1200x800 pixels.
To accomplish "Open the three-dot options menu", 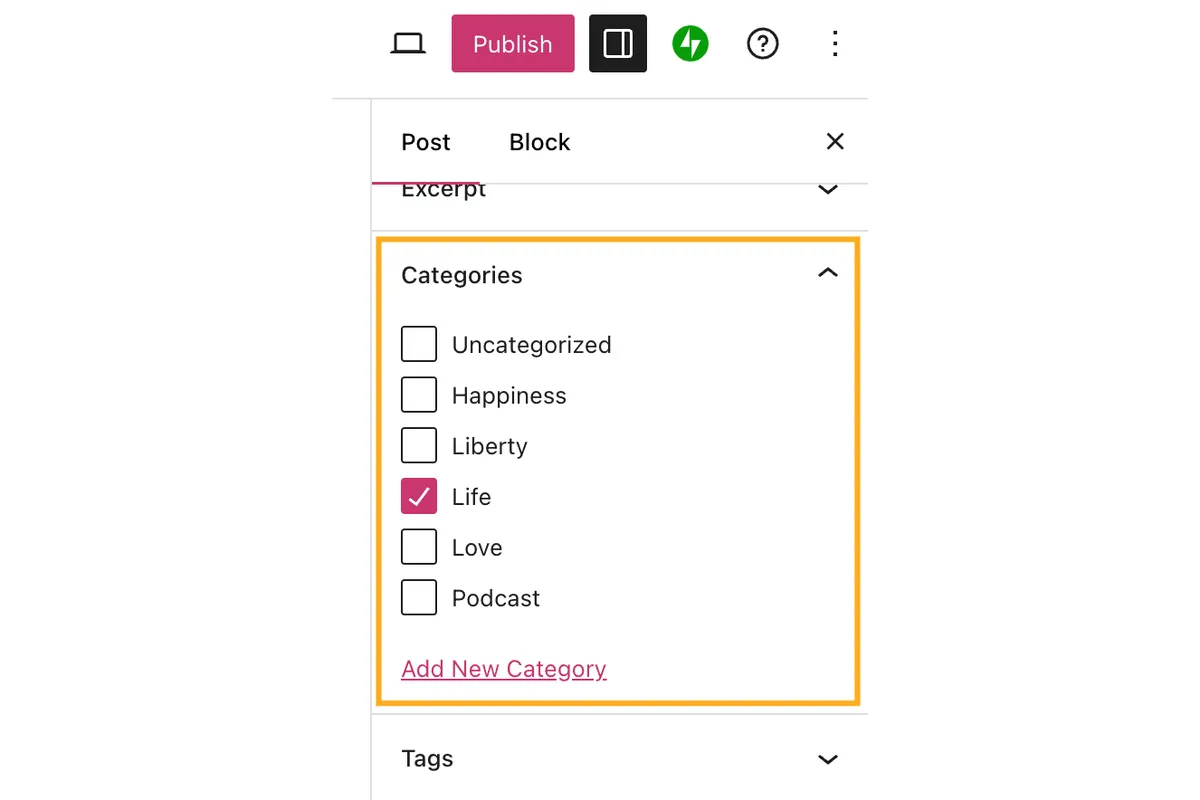I will 835,44.
